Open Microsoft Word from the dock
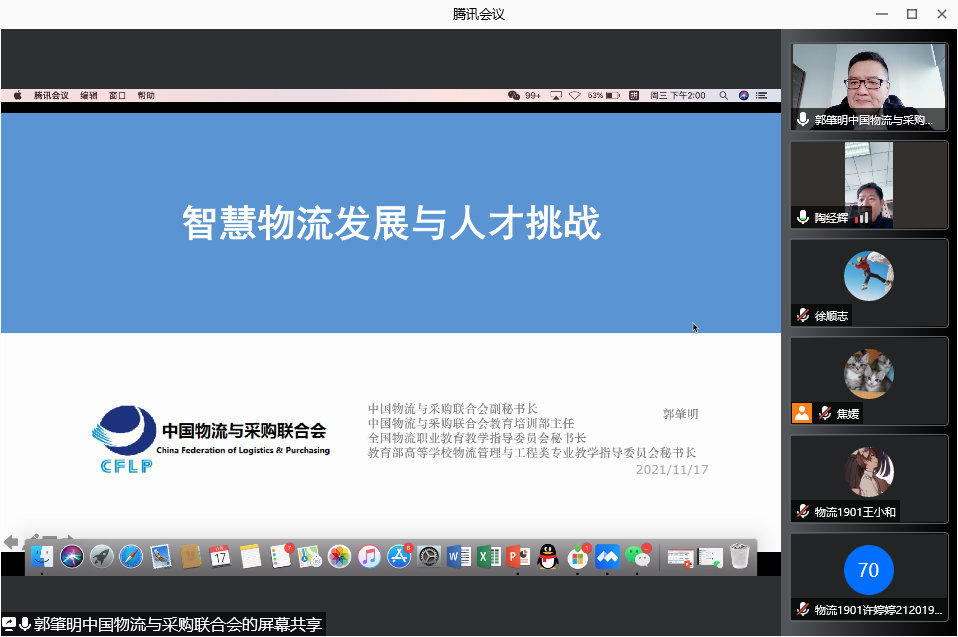The height and width of the screenshot is (637, 958). point(458,557)
